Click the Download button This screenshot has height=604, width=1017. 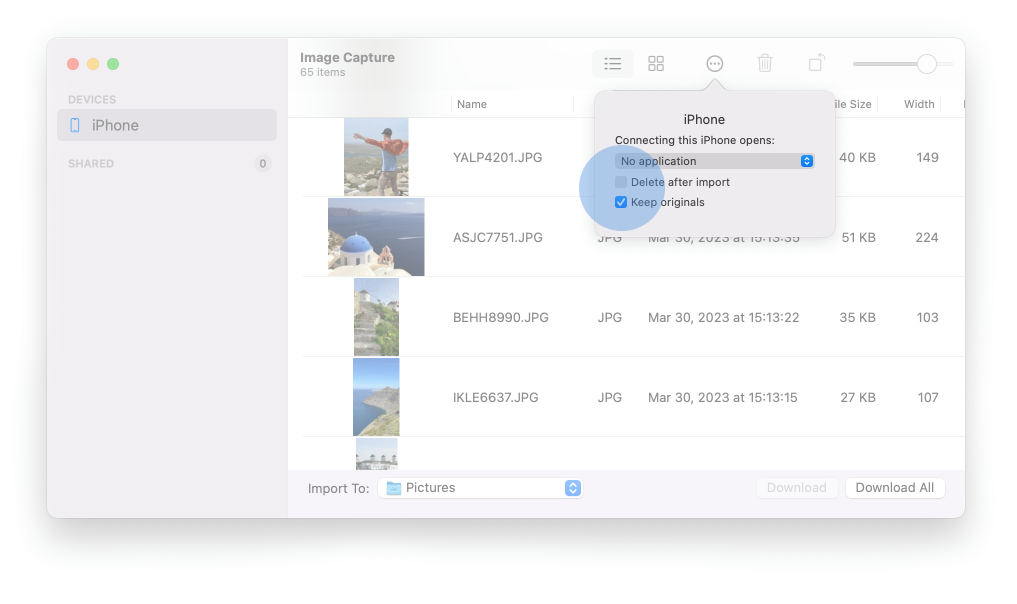796,488
